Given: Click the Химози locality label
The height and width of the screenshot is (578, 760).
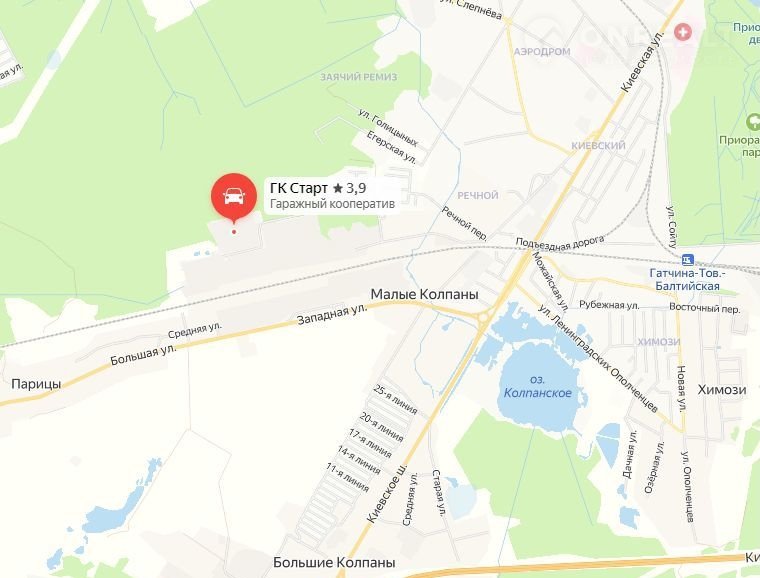Looking at the screenshot, I should click(x=722, y=390).
